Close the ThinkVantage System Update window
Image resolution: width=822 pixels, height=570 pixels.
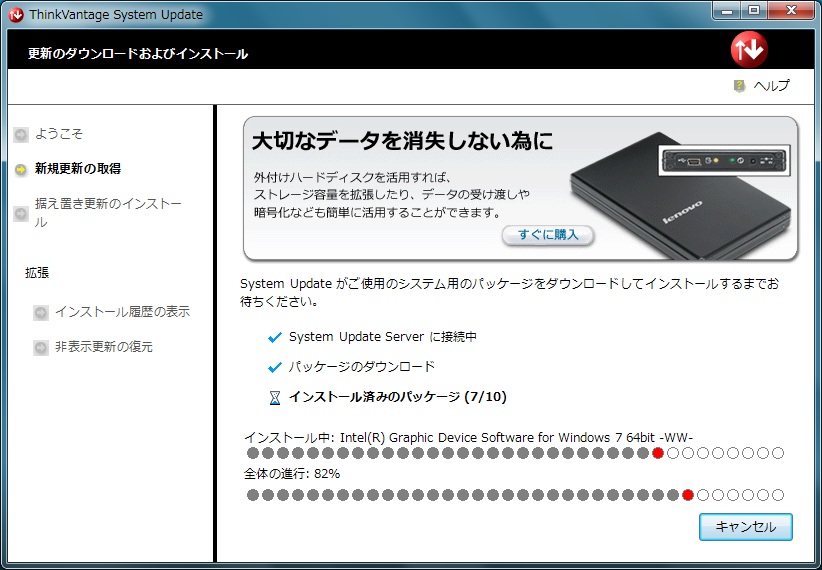coord(792,11)
